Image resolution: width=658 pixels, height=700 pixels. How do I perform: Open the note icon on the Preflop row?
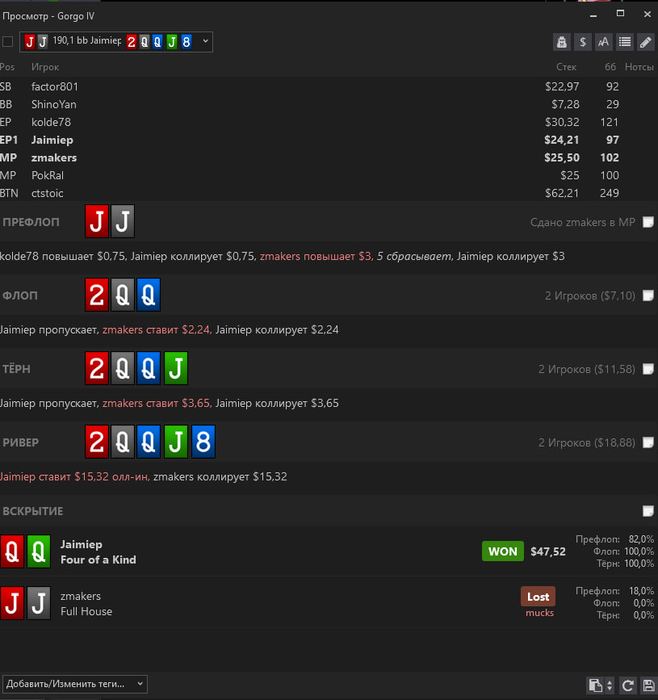pyautogui.click(x=648, y=222)
